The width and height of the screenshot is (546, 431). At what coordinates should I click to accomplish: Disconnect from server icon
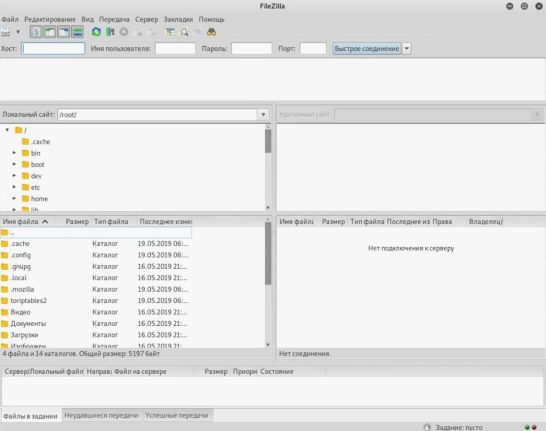(138, 32)
